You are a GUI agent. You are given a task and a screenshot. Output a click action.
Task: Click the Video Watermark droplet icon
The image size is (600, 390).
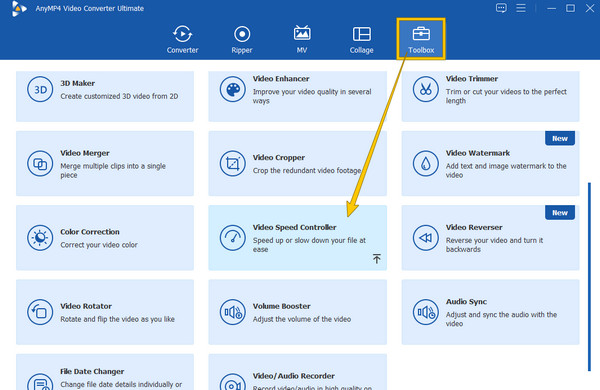(x=426, y=163)
